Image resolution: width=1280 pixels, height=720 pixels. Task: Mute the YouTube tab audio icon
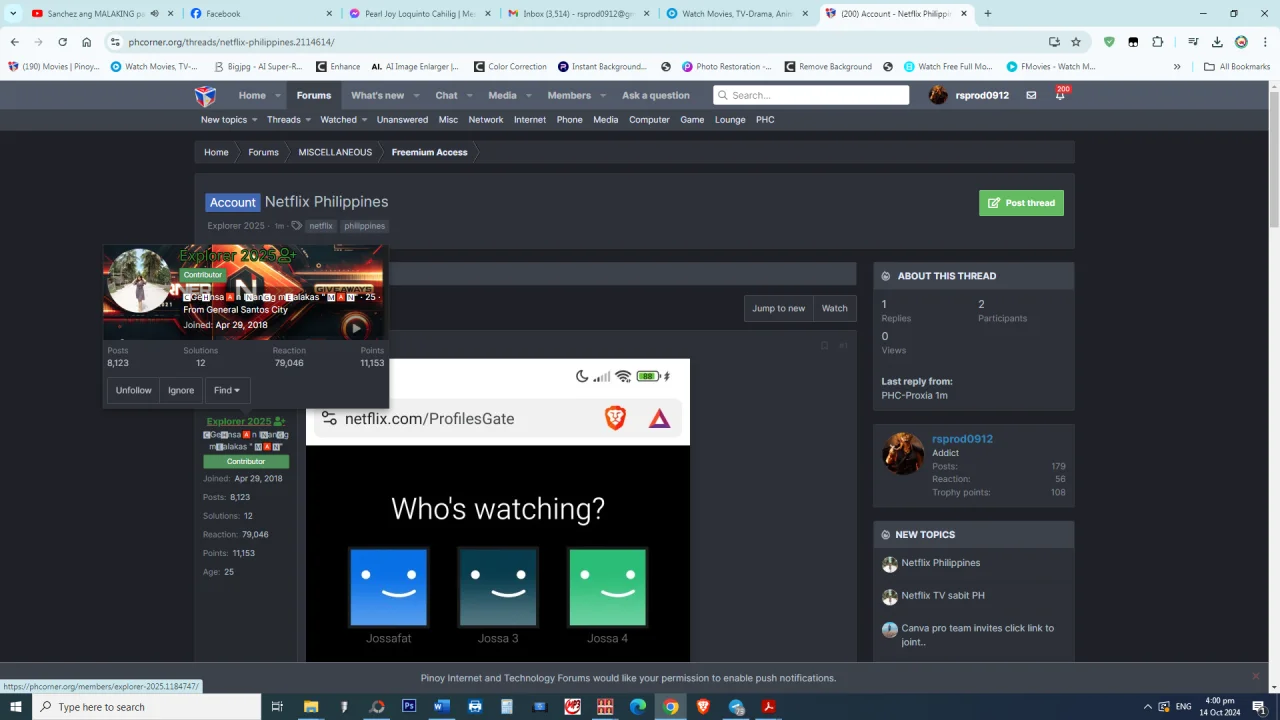[x=154, y=14]
